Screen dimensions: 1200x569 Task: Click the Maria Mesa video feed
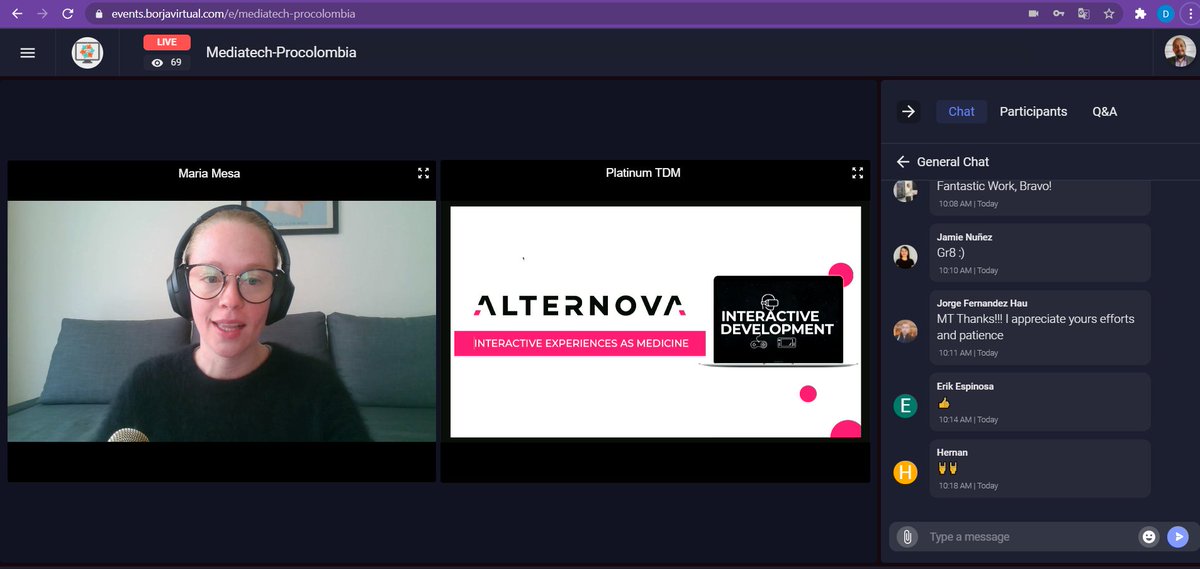(222, 321)
